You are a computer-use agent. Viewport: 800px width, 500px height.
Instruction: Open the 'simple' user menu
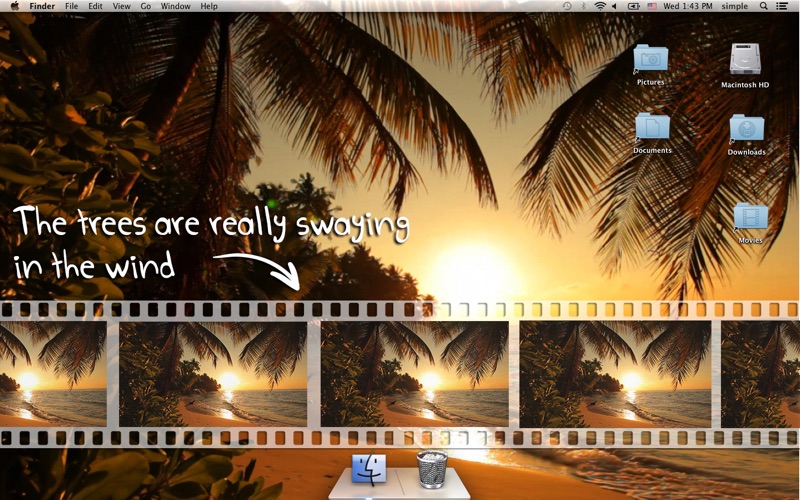tap(734, 6)
